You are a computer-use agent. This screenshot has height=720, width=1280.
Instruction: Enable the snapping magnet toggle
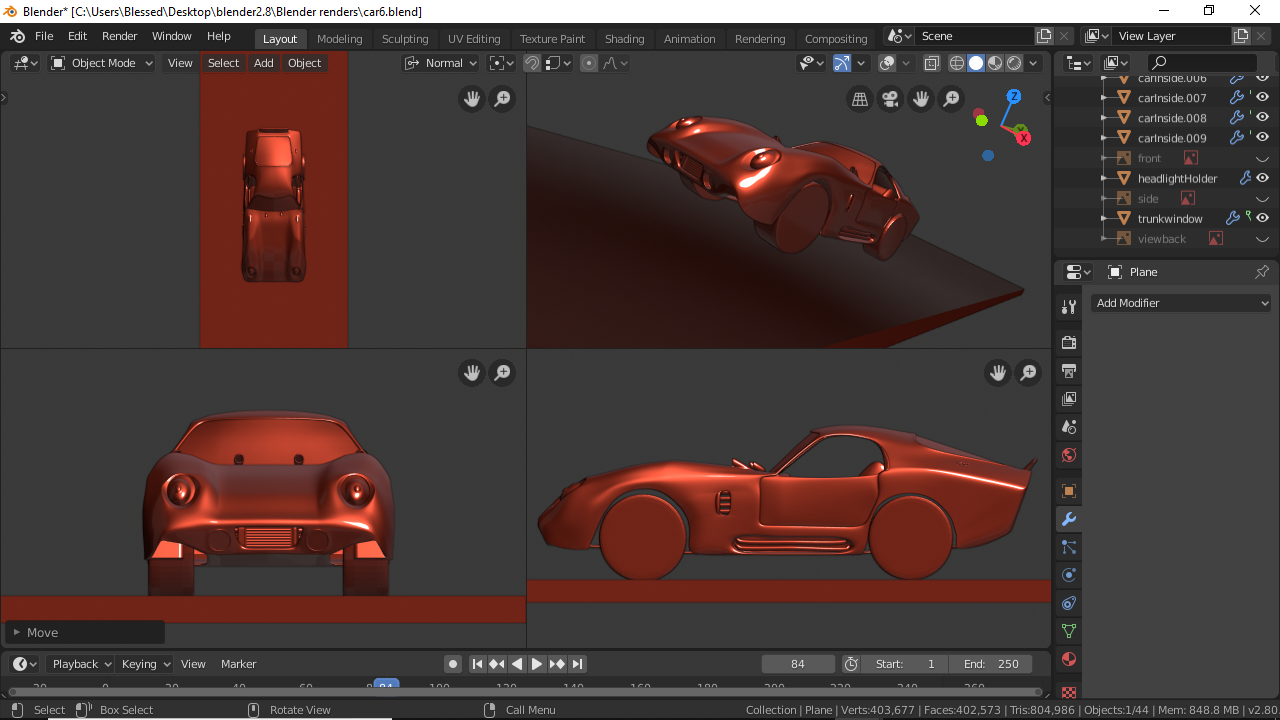[x=532, y=63]
